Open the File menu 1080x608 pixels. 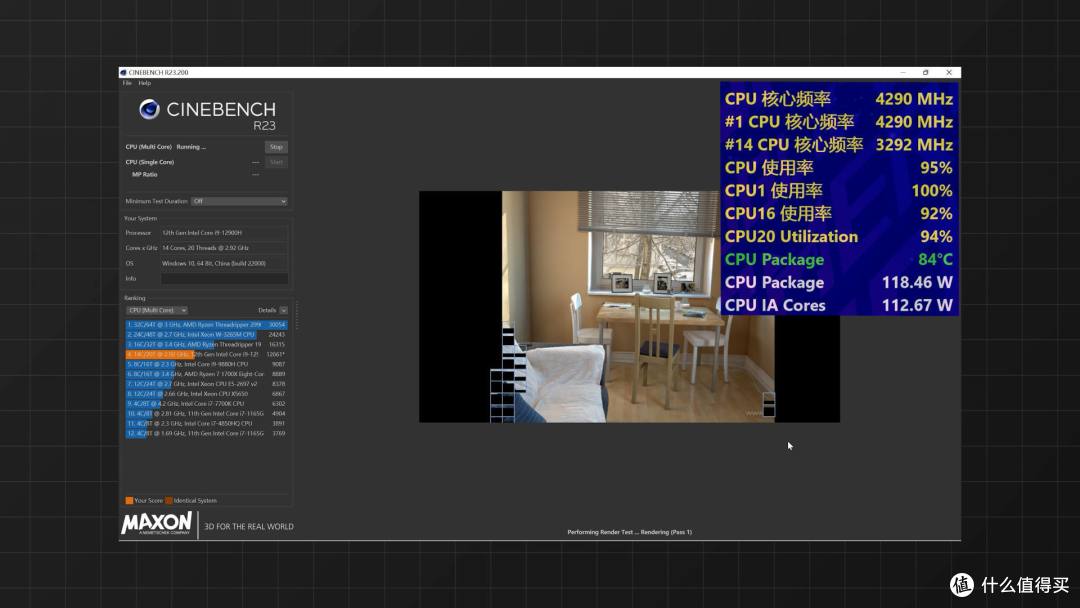(127, 83)
